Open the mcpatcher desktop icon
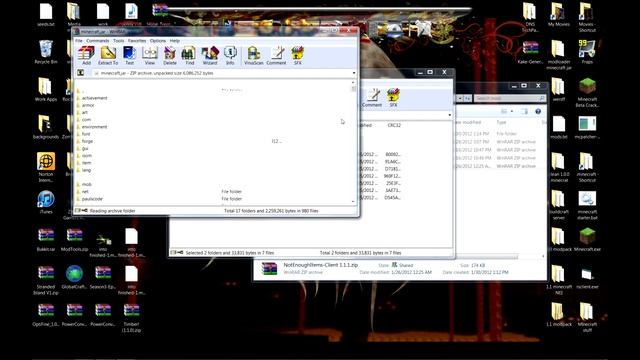This screenshot has width=640, height=360. pyautogui.click(x=587, y=127)
